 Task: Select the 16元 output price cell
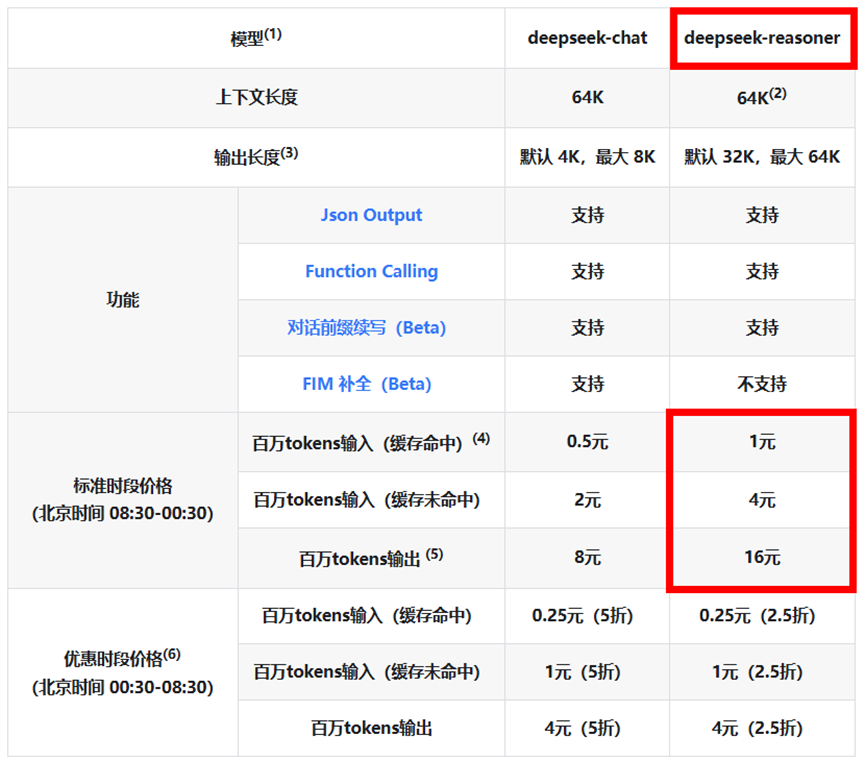tap(762, 557)
